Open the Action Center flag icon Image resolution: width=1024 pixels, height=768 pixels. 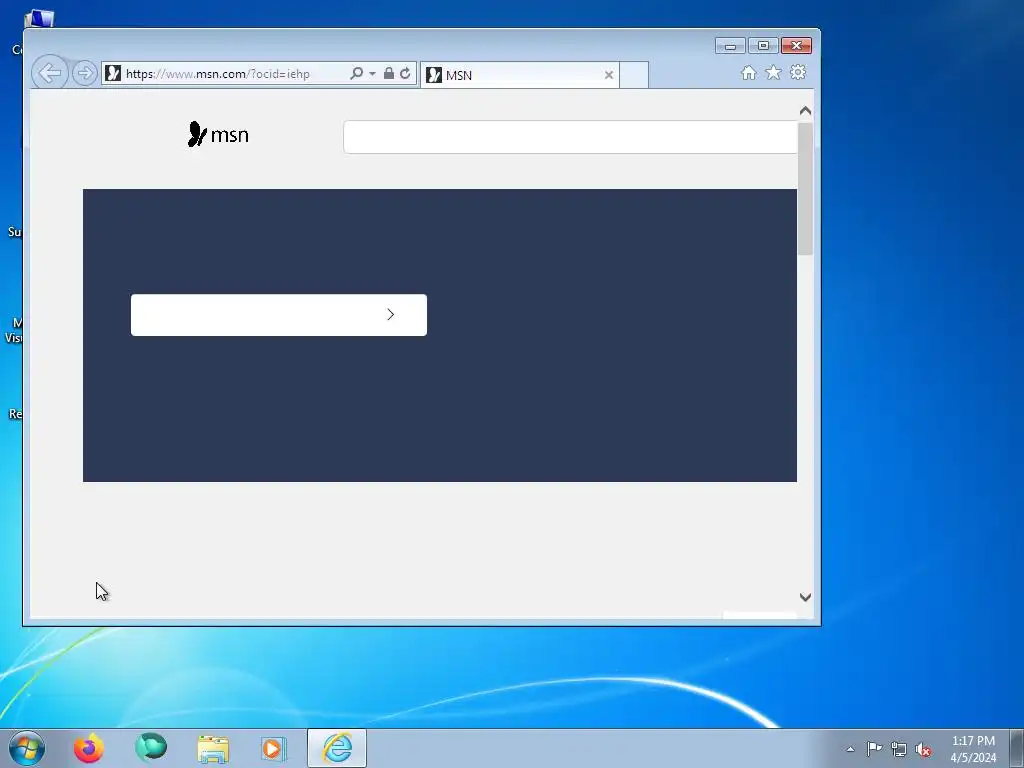(x=874, y=748)
